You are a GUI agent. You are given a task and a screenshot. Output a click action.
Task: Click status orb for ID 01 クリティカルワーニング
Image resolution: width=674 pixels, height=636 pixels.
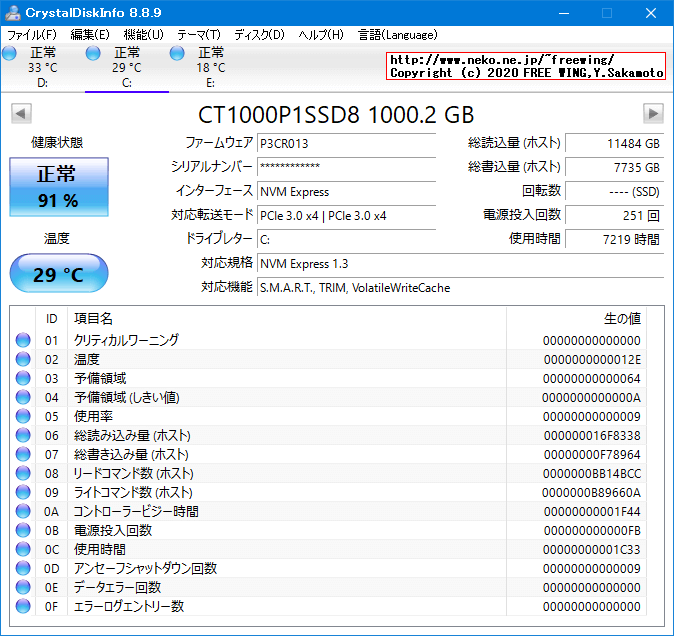[23, 340]
